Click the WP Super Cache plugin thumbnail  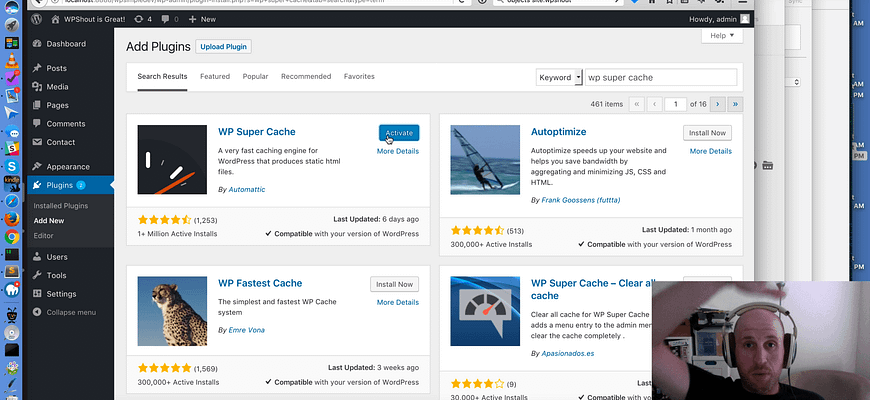click(x=172, y=160)
